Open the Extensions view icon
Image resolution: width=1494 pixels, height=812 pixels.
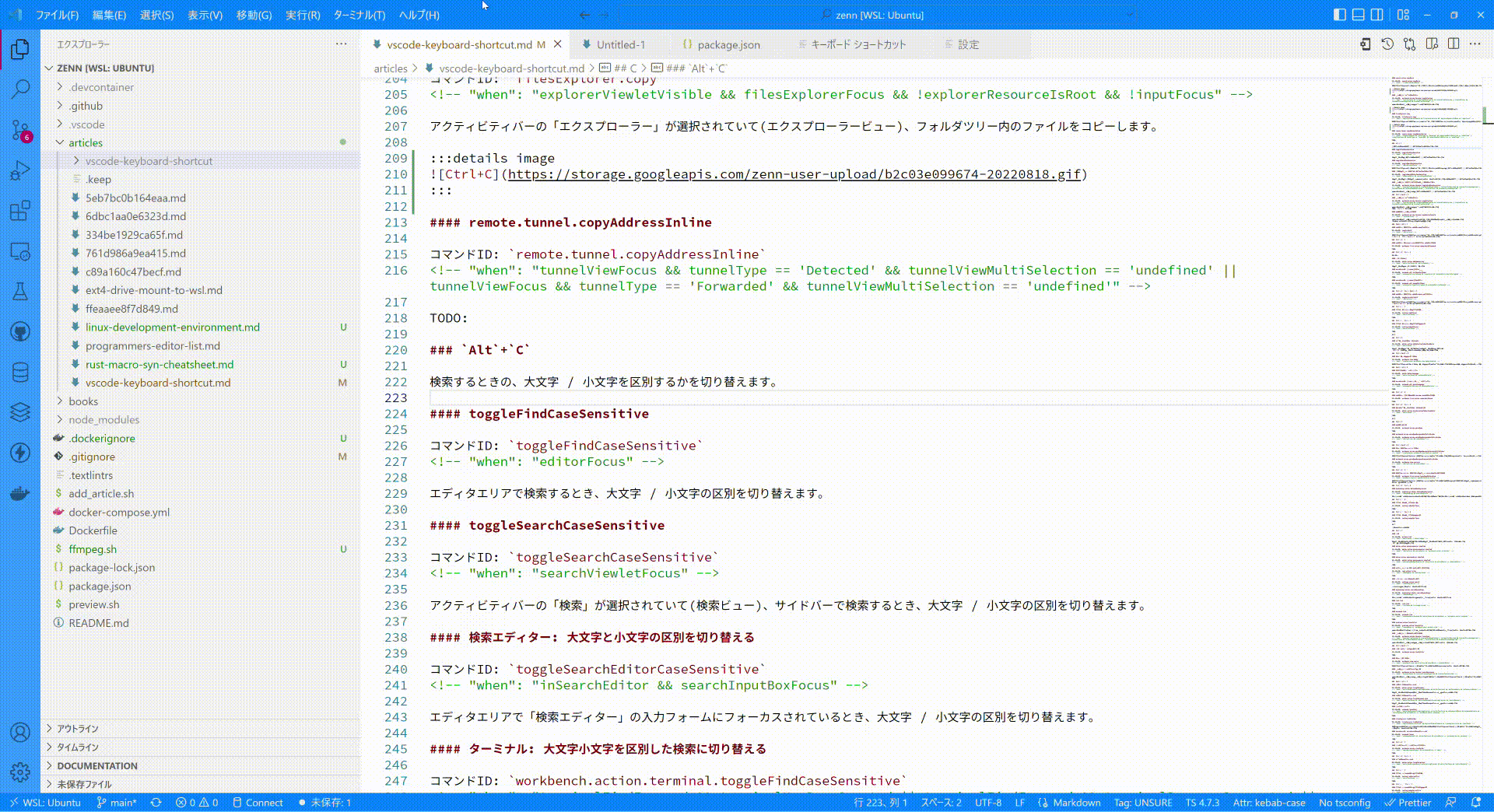pyautogui.click(x=20, y=211)
